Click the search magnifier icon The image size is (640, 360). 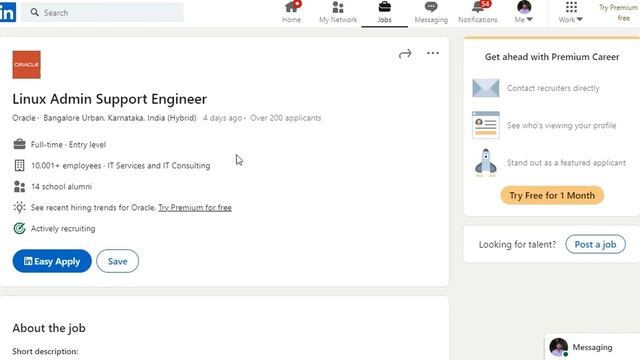[x=35, y=13]
